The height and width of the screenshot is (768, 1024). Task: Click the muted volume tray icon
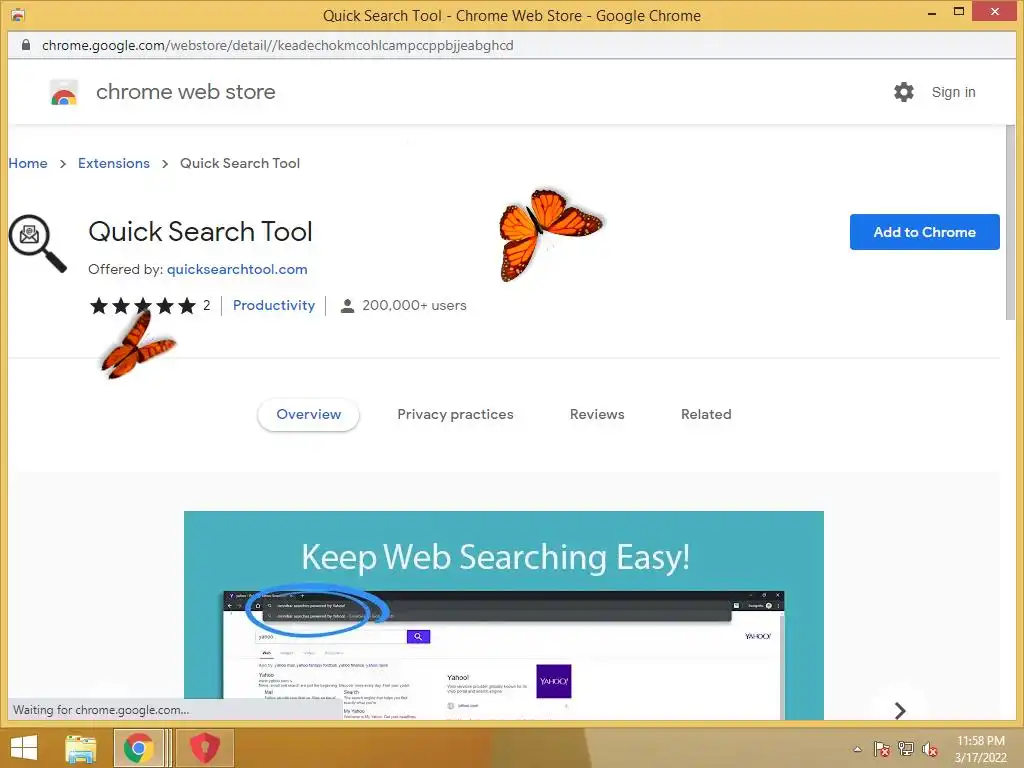pos(929,749)
